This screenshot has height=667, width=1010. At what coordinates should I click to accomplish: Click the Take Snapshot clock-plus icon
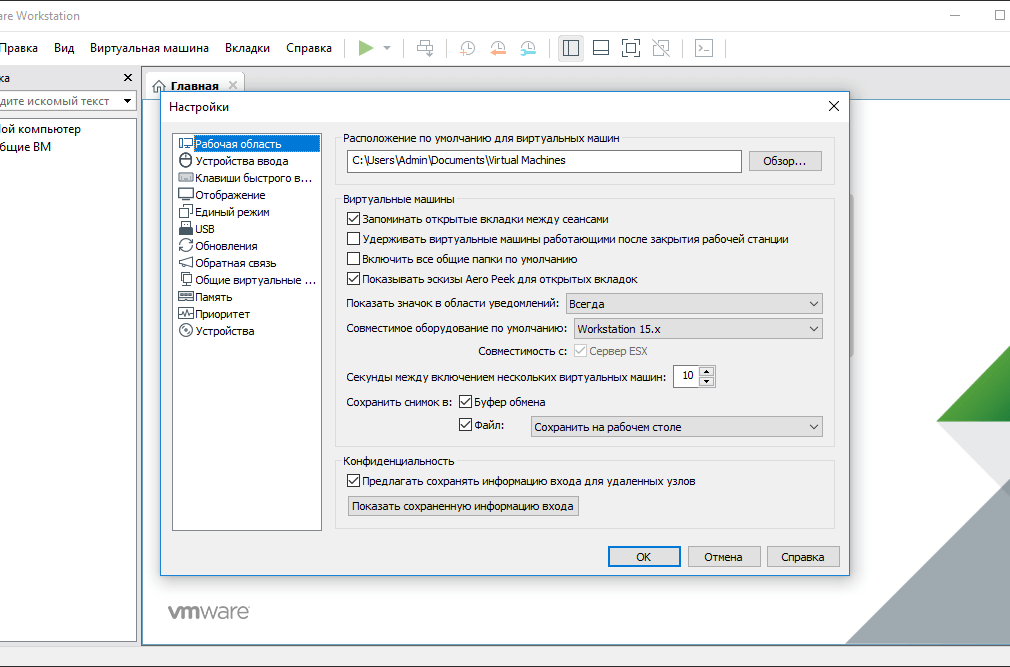468,48
